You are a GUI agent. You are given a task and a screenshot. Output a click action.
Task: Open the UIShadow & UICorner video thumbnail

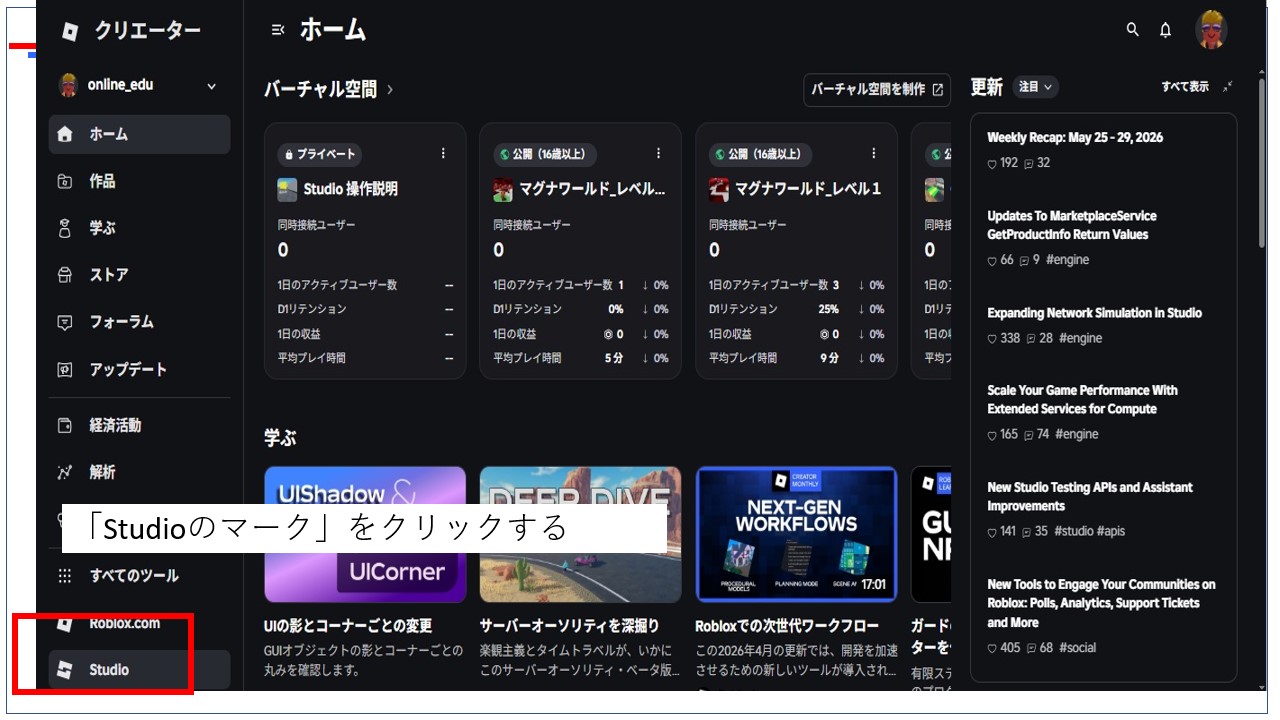click(x=365, y=534)
